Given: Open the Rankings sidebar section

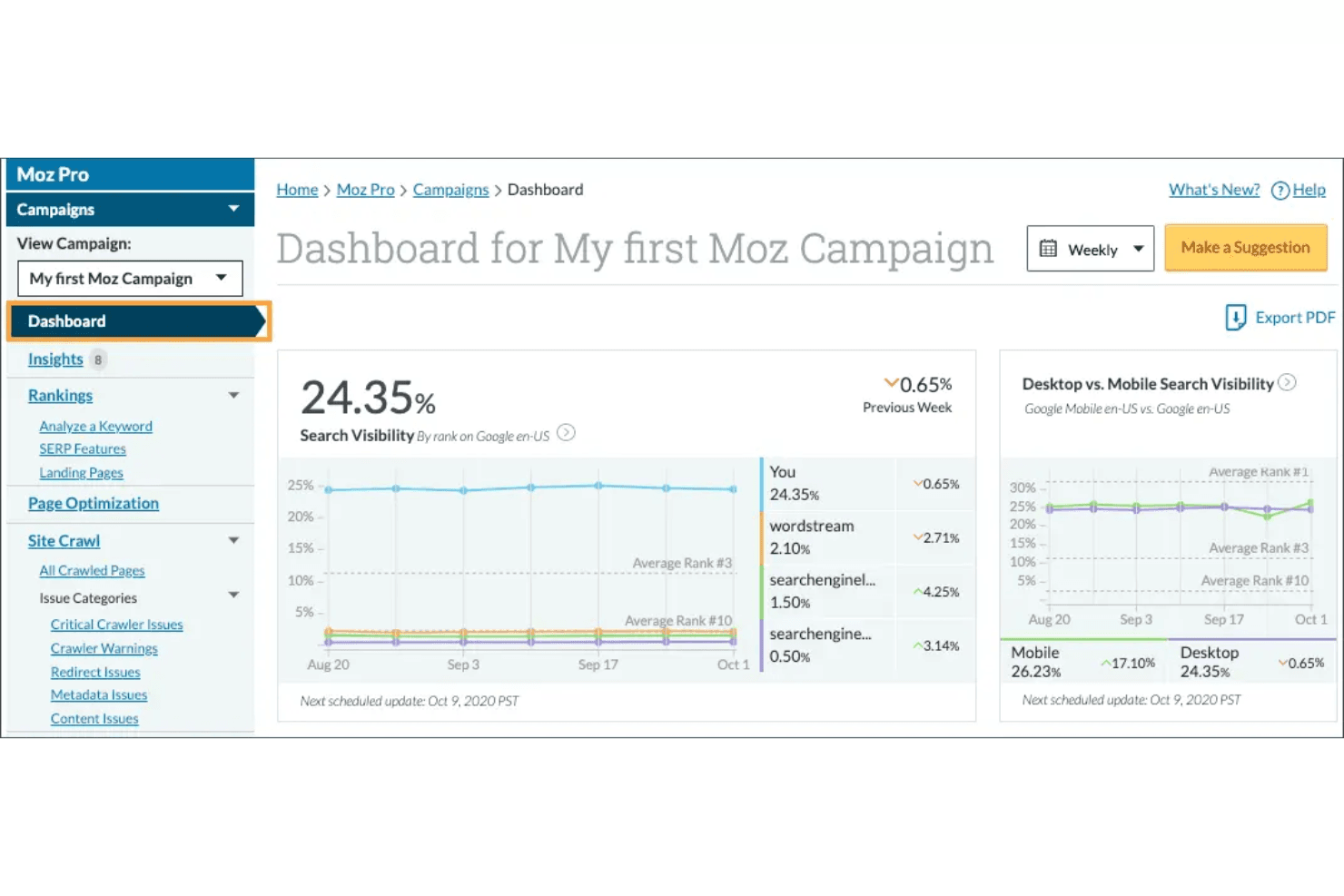Looking at the screenshot, I should (60, 396).
